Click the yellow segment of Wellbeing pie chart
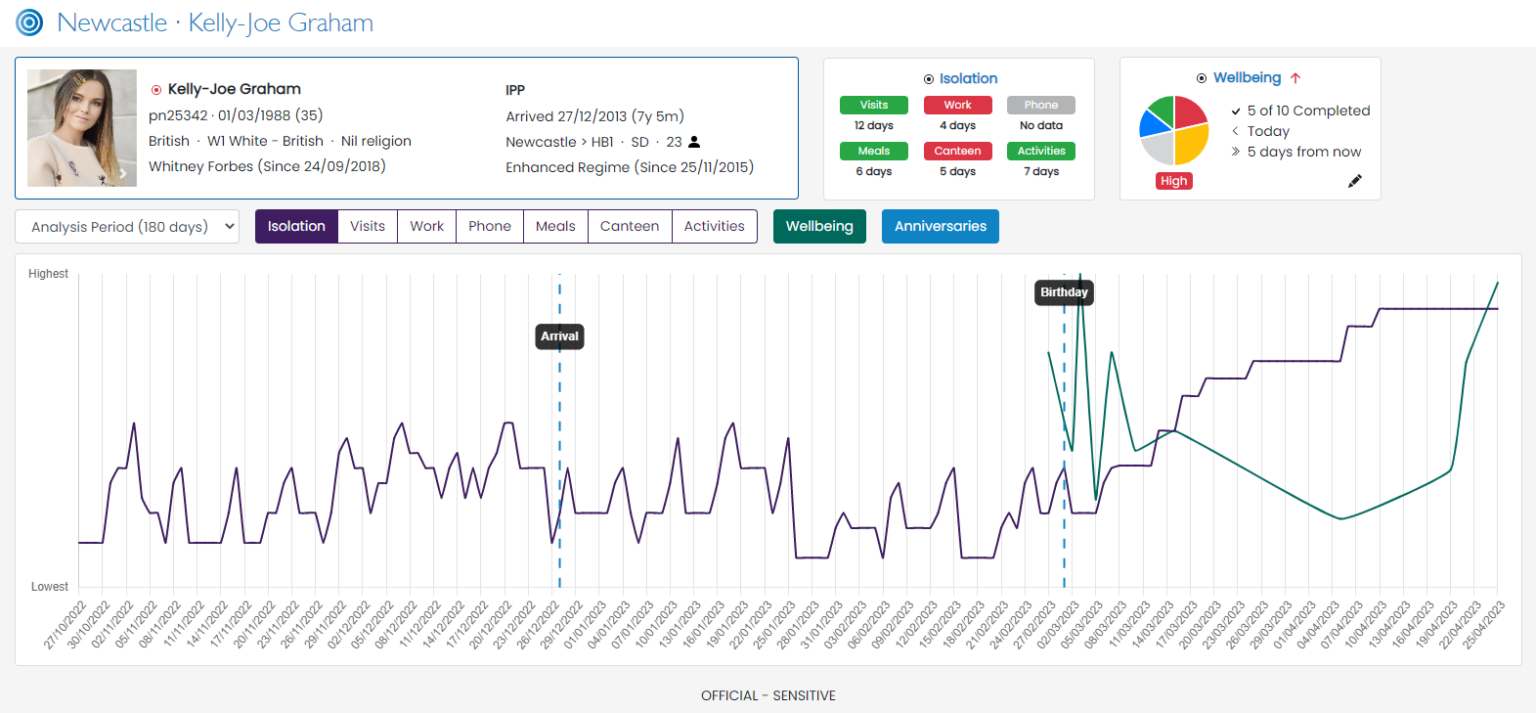This screenshot has height=713, width=1536. click(1188, 146)
